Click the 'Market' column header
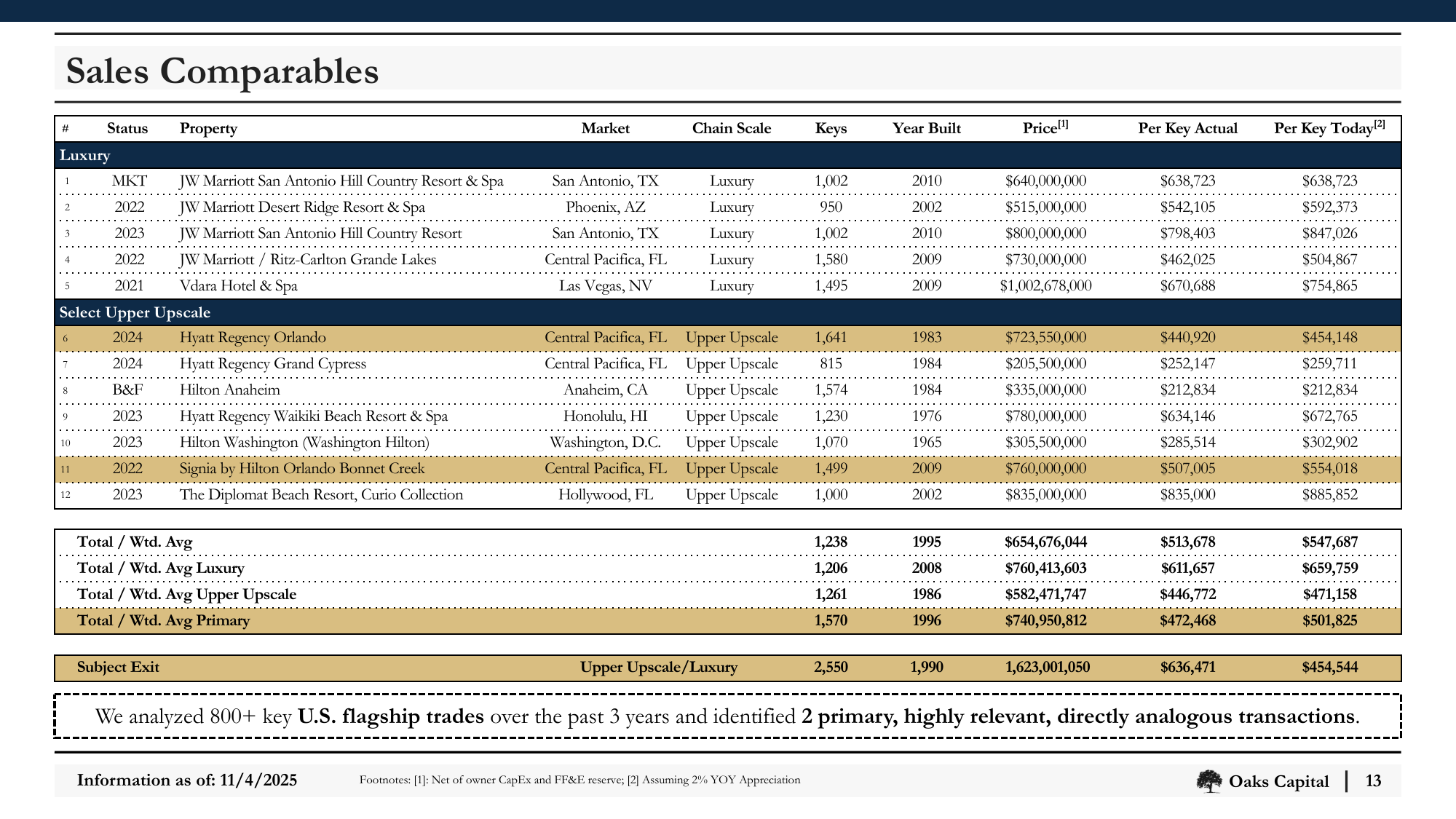1456x819 pixels. coord(606,128)
